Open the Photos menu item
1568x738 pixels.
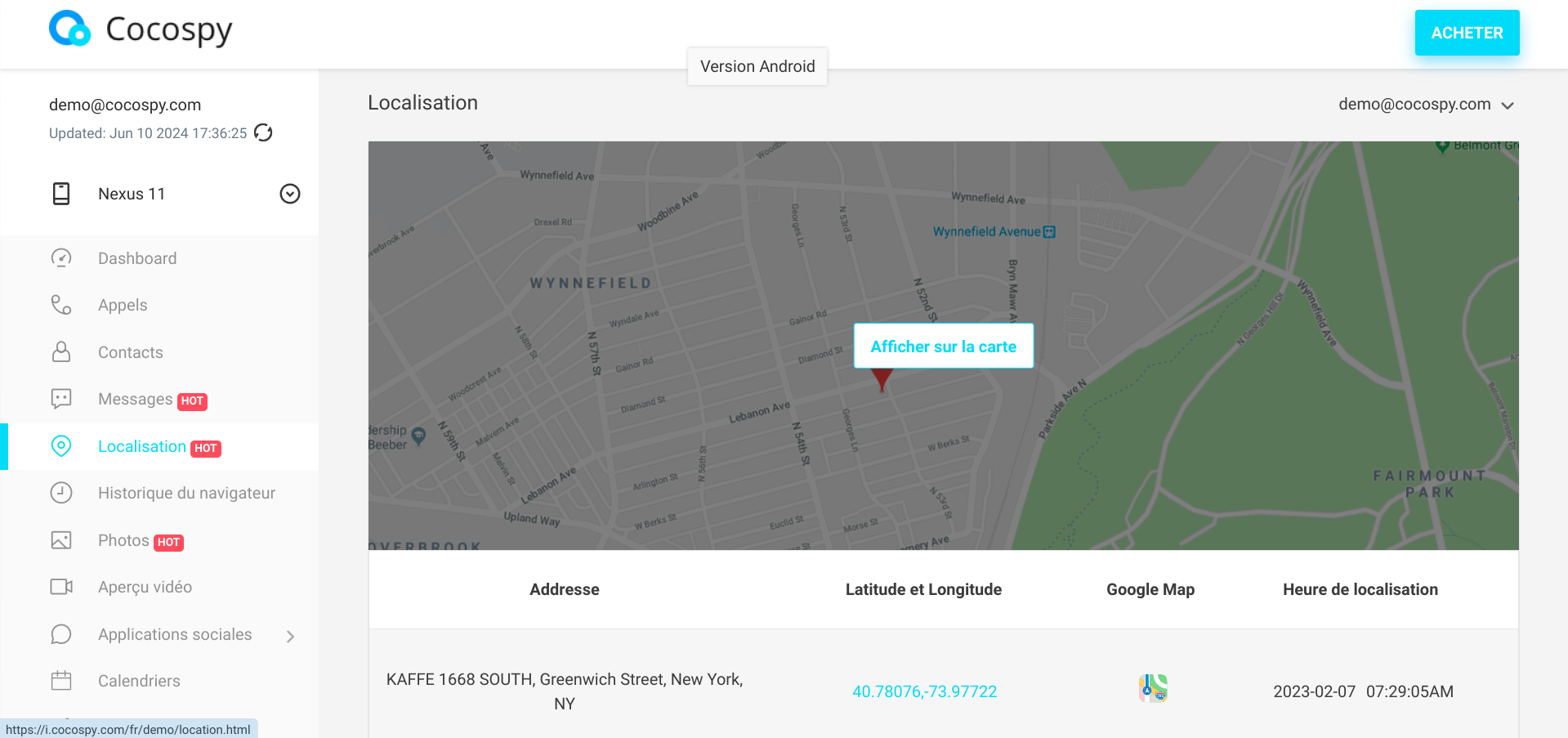[123, 540]
